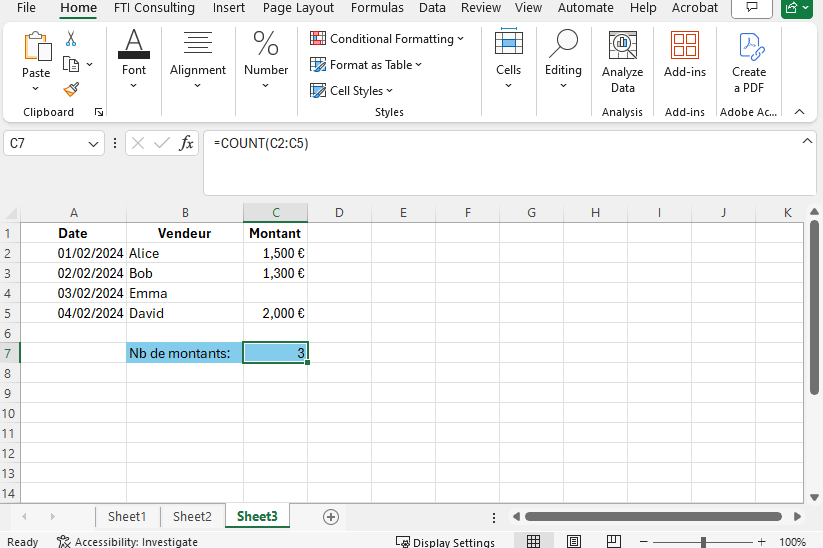
Task: Switch to the Insert tab
Action: pyautogui.click(x=229, y=8)
